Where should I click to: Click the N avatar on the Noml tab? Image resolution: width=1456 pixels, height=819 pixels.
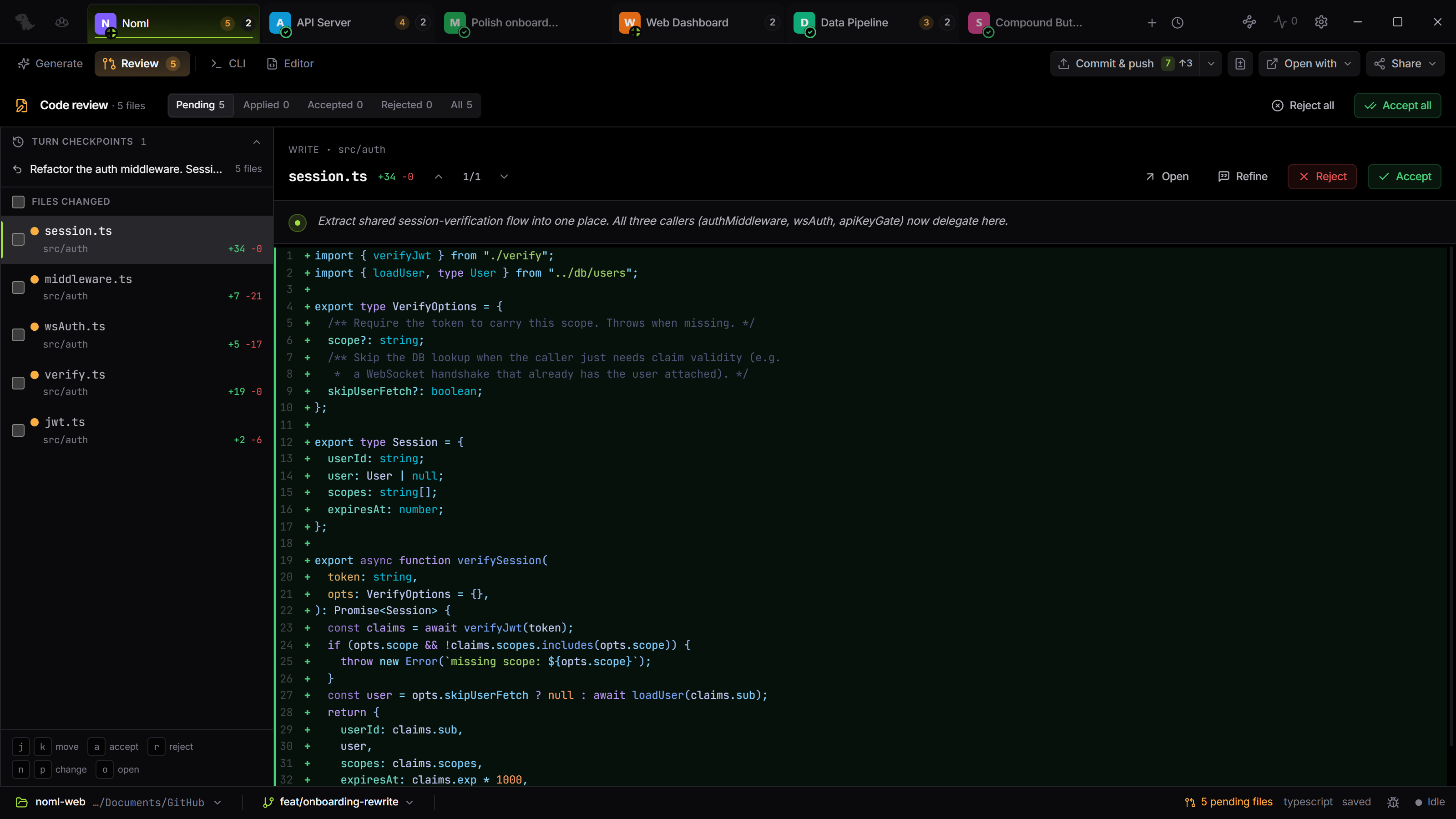pyautogui.click(x=105, y=23)
